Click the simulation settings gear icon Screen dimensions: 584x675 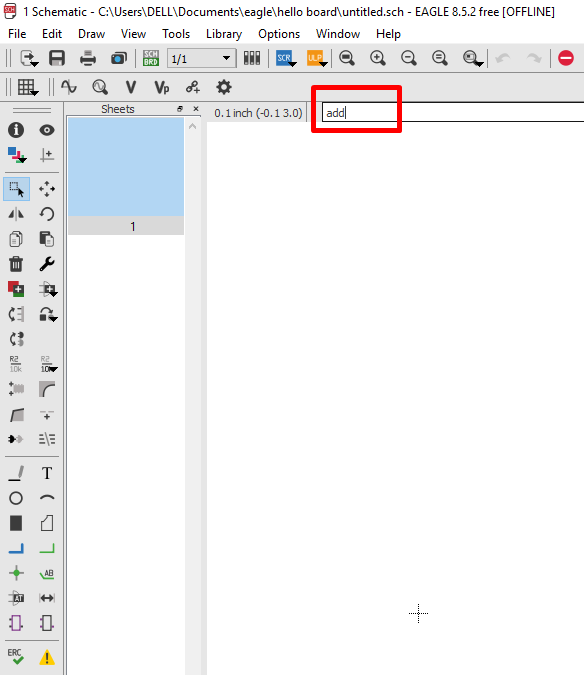coord(224,87)
